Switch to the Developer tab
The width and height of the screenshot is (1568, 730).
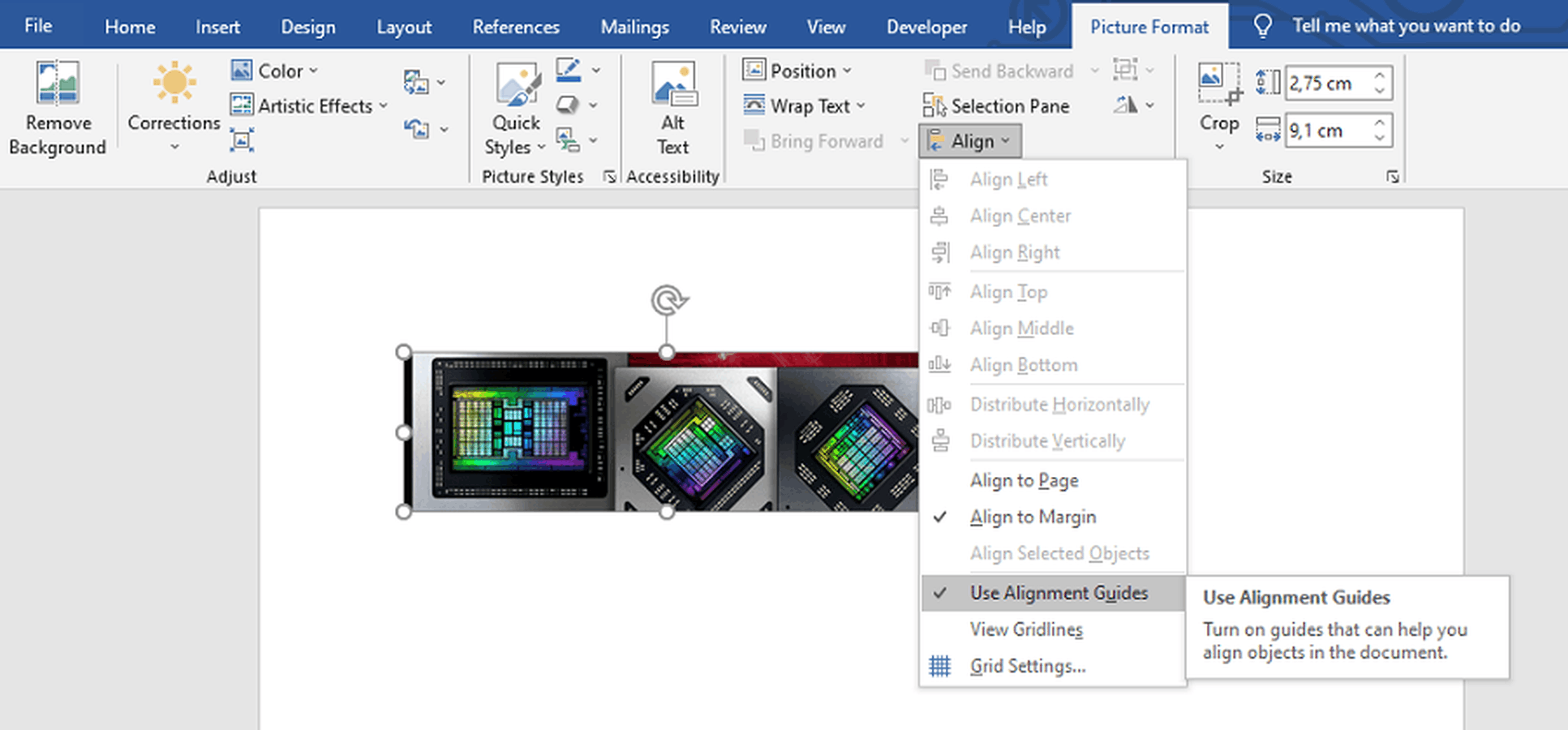[x=926, y=27]
